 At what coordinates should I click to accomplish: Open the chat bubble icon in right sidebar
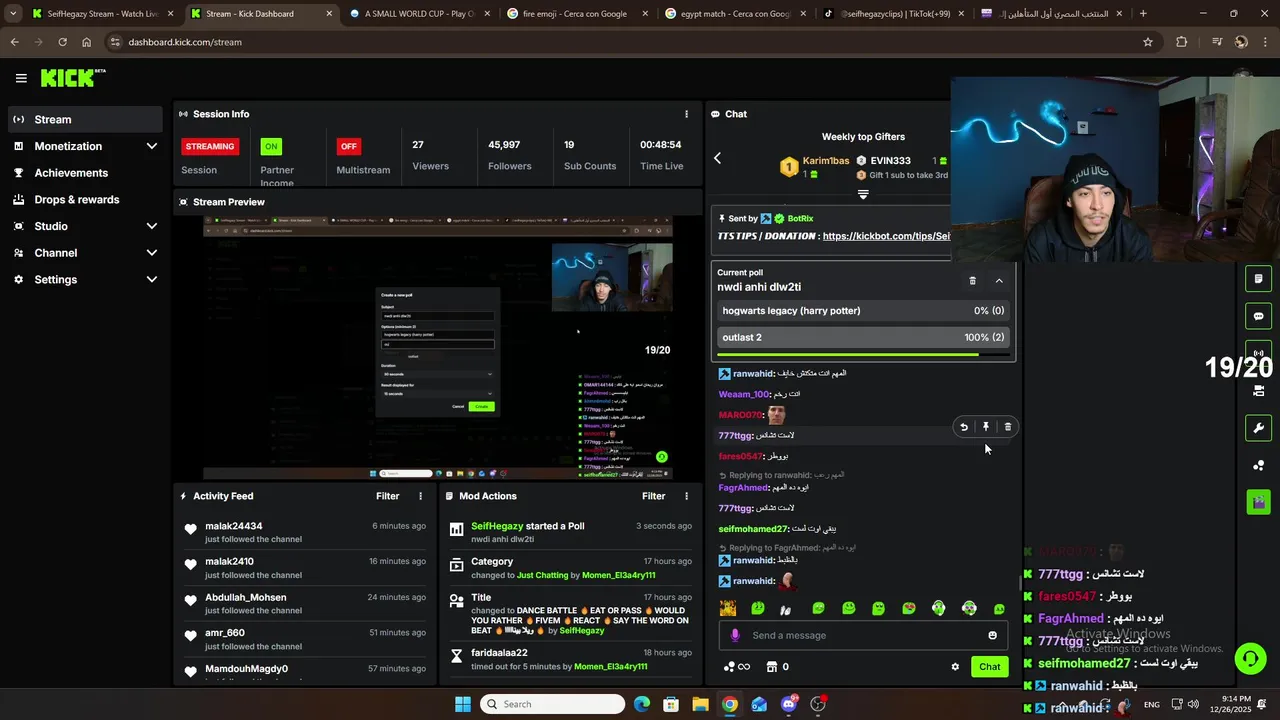pos(1258,316)
